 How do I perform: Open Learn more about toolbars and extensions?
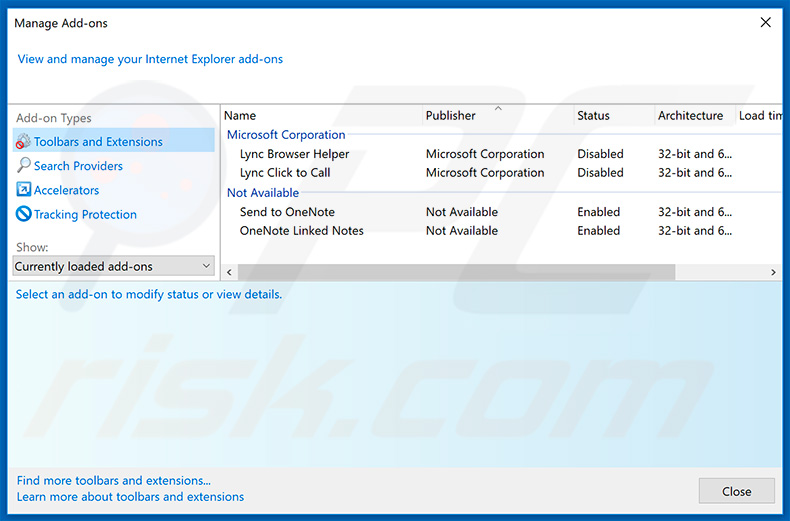(130, 497)
